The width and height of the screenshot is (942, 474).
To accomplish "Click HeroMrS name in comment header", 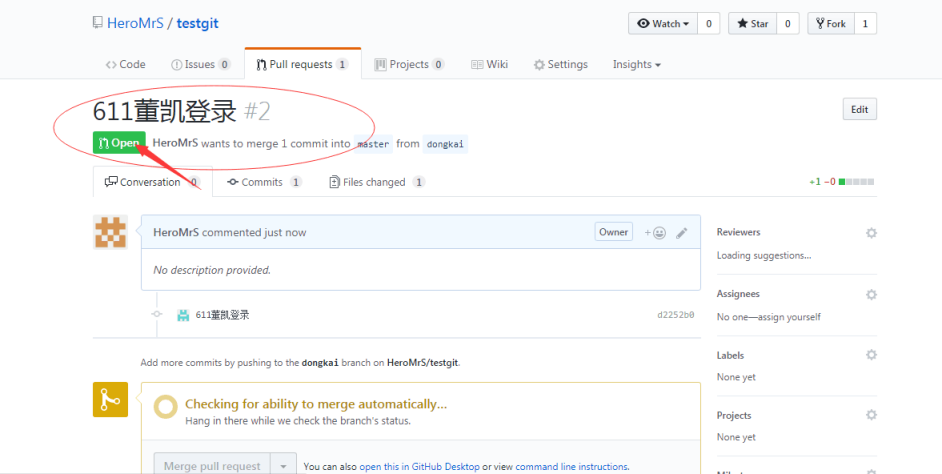I will click(x=176, y=232).
